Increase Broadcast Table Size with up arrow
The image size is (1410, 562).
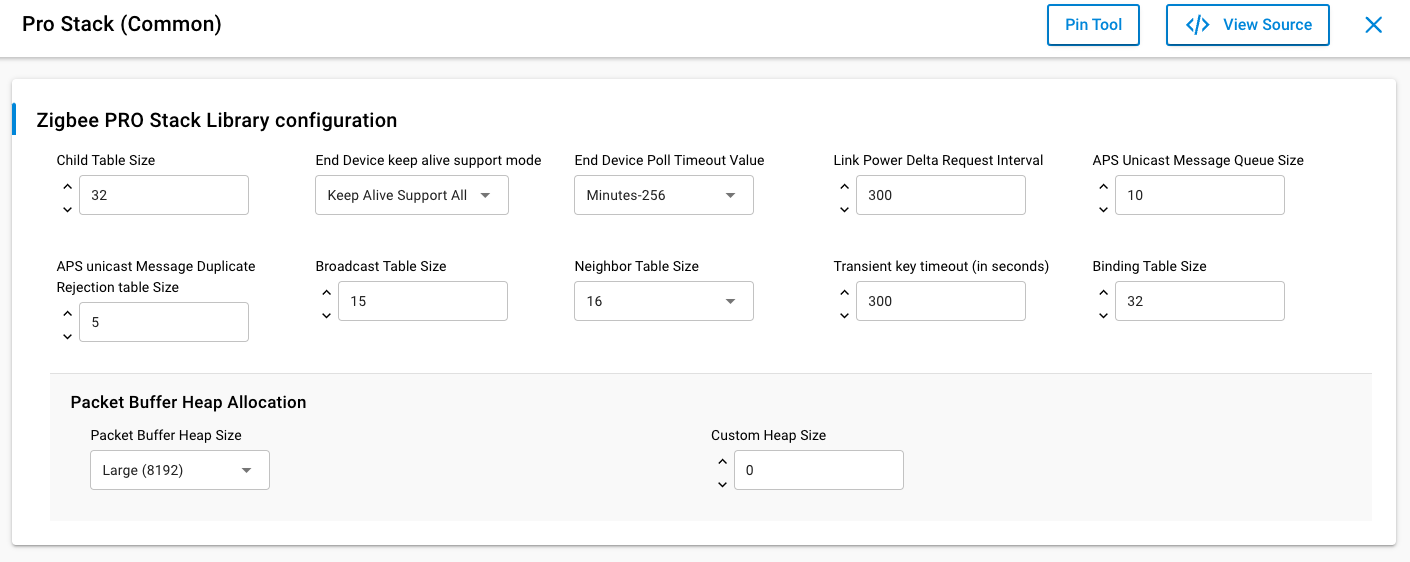pyautogui.click(x=326, y=292)
